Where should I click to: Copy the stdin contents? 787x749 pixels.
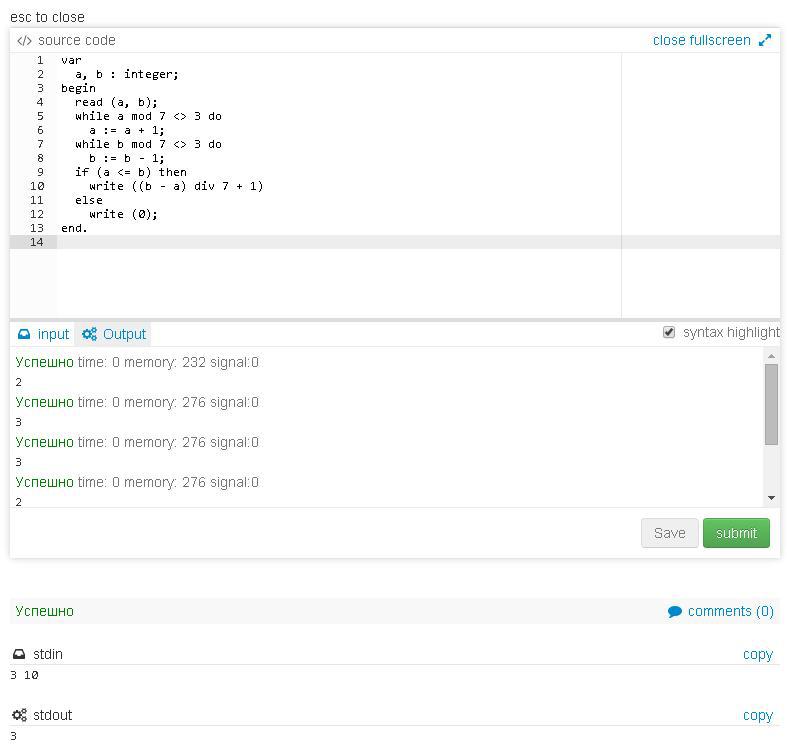coord(757,654)
